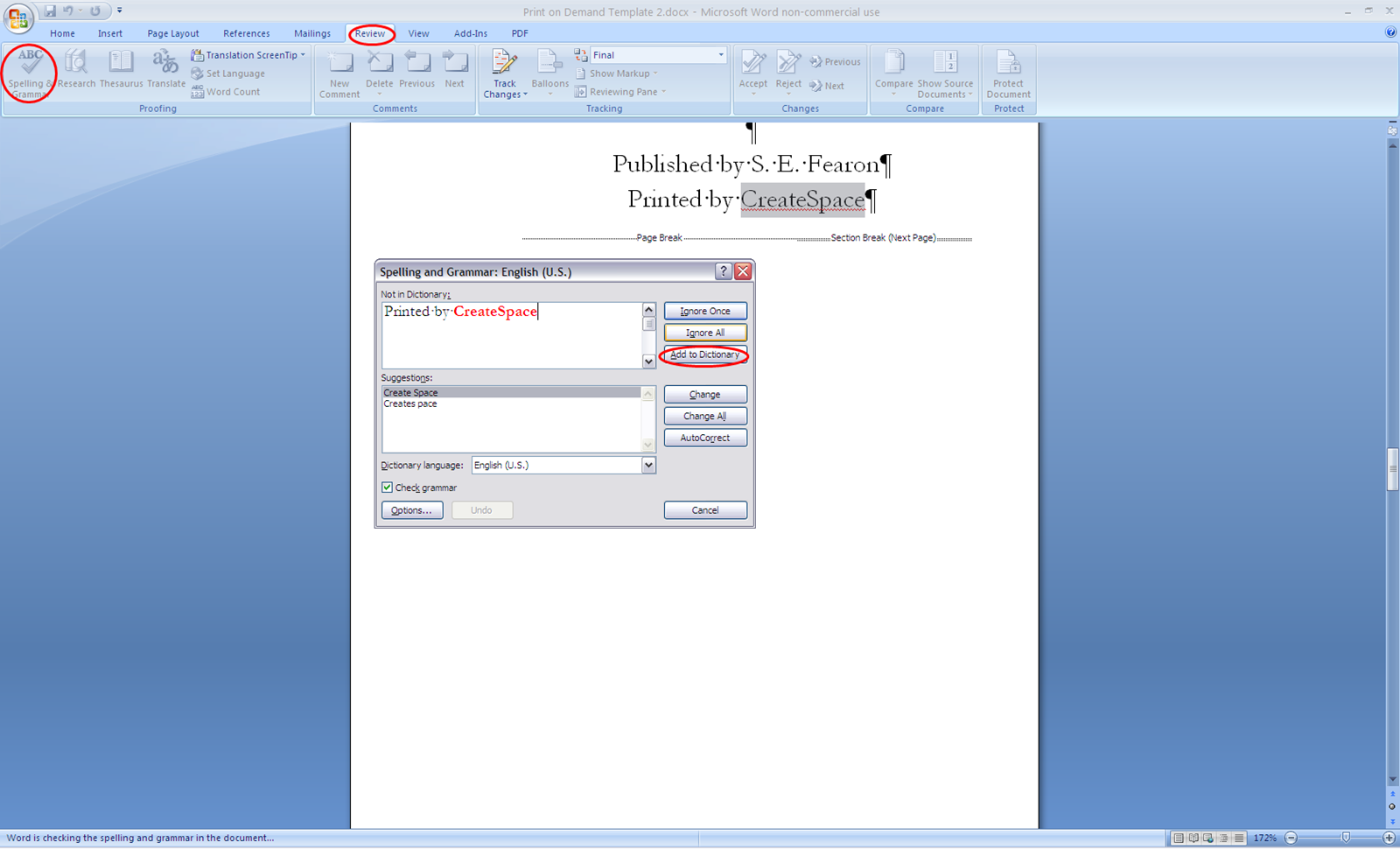Run the Spelling & Grammar checker

(x=29, y=70)
